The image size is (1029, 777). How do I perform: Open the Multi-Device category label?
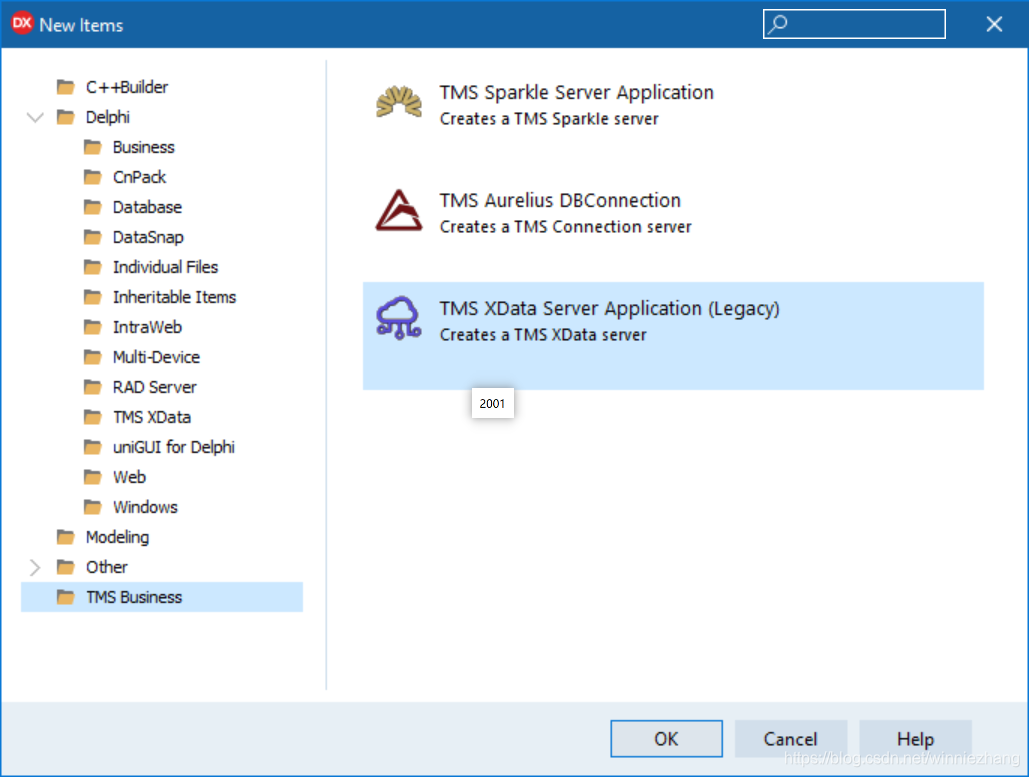[x=156, y=357]
